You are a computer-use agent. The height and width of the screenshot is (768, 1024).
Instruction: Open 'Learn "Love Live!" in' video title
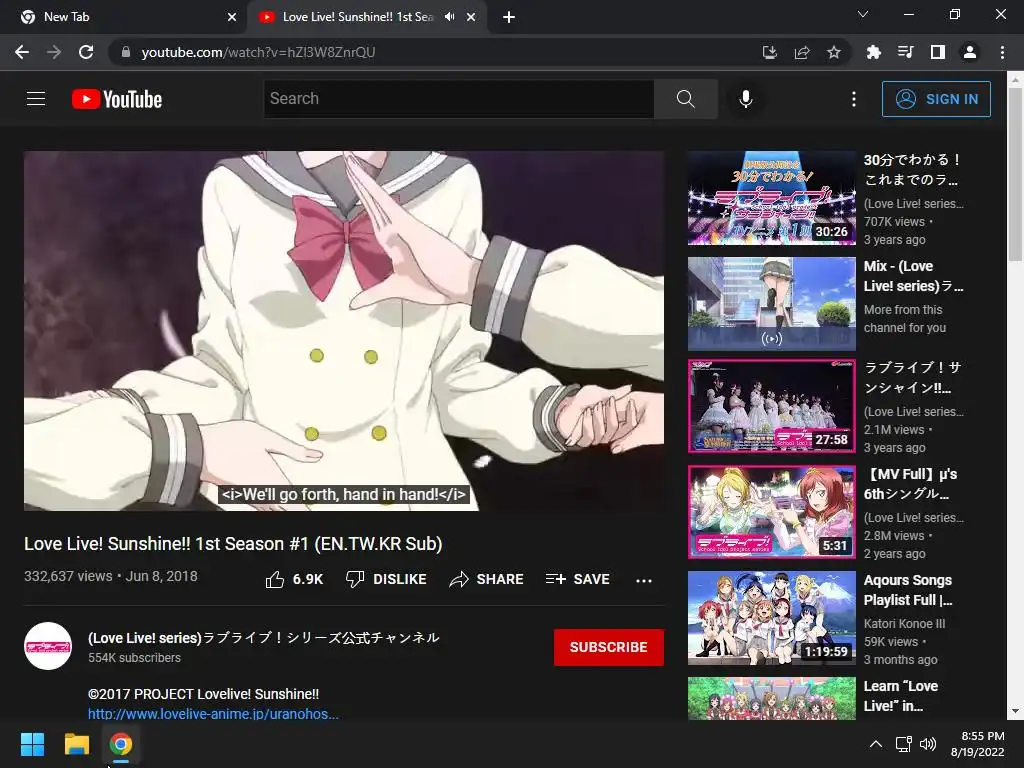tap(901, 696)
